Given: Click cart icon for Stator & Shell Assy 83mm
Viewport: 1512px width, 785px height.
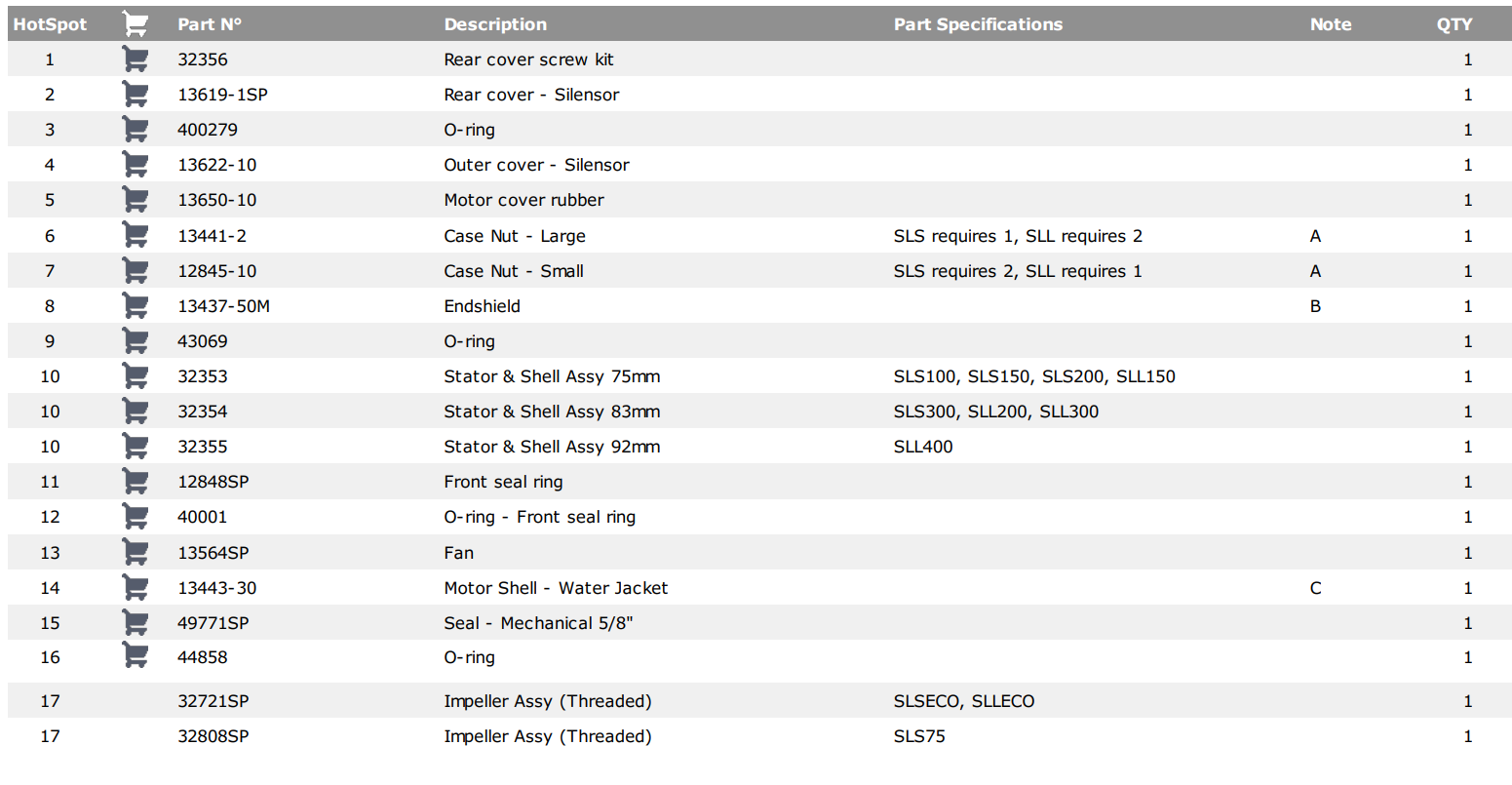Looking at the screenshot, I should (136, 412).
